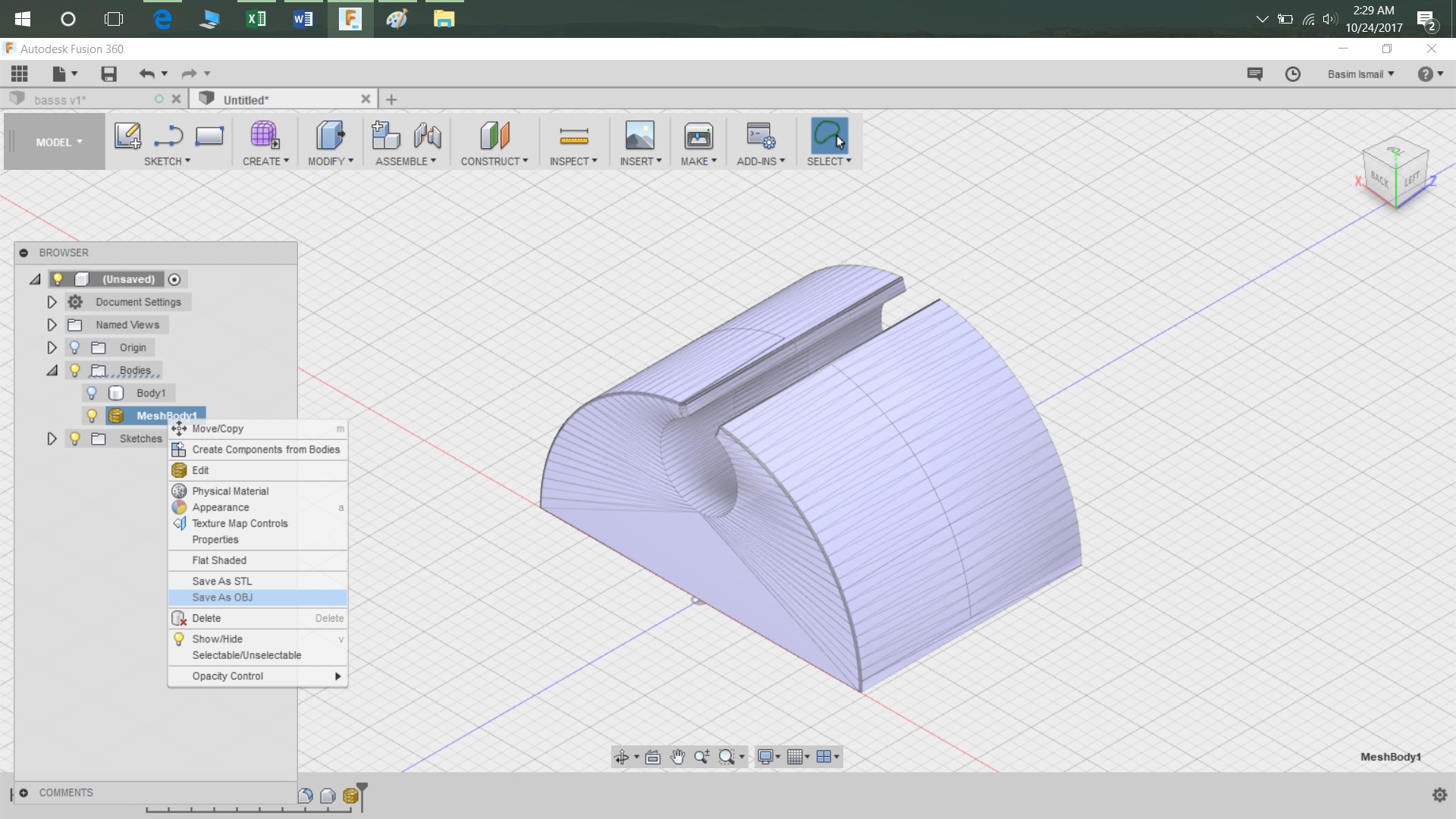Expand the COMMENTS panel

coord(24,792)
